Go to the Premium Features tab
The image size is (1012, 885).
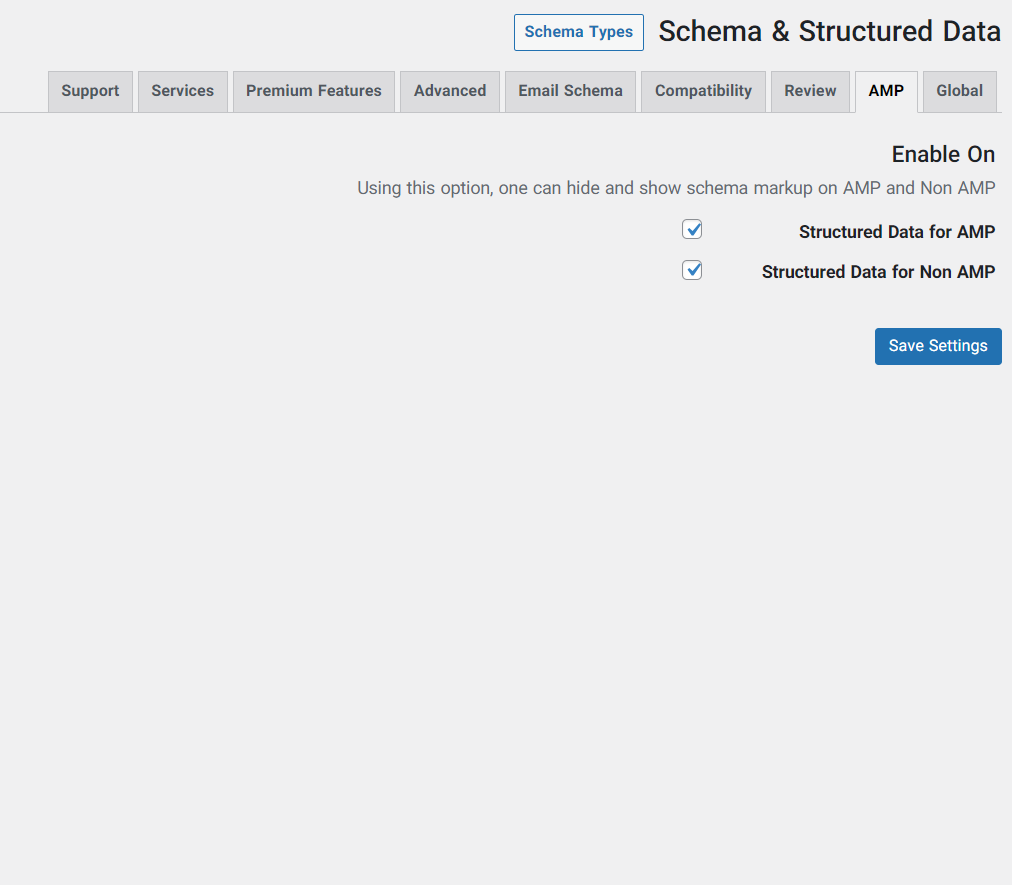313,91
